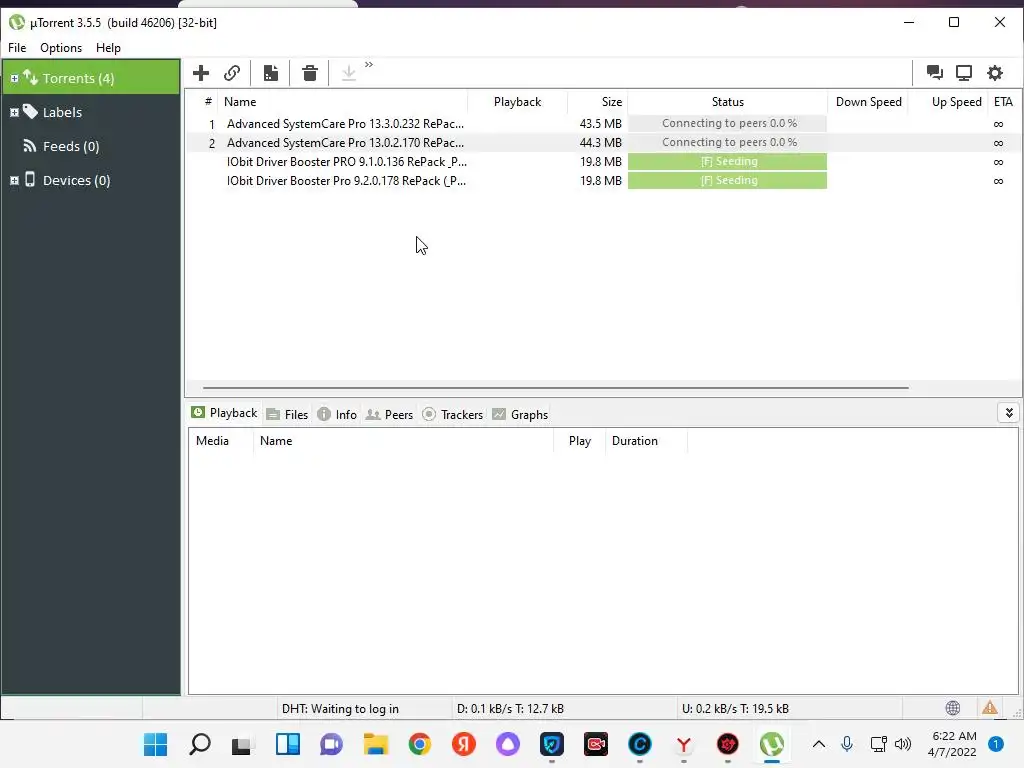The height and width of the screenshot is (768, 1024).
Task: Click Connecting to peers status of SystemCare 13.3.0.232
Action: point(728,123)
